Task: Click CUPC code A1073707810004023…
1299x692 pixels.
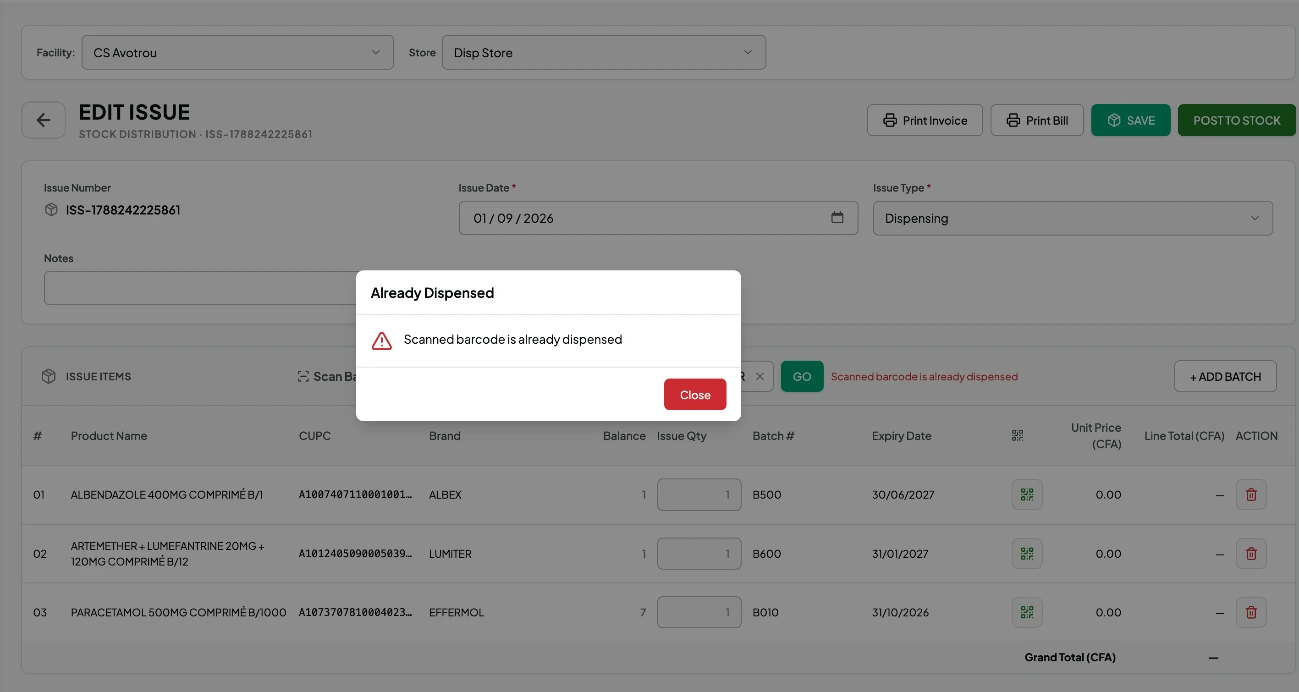Action: point(356,612)
